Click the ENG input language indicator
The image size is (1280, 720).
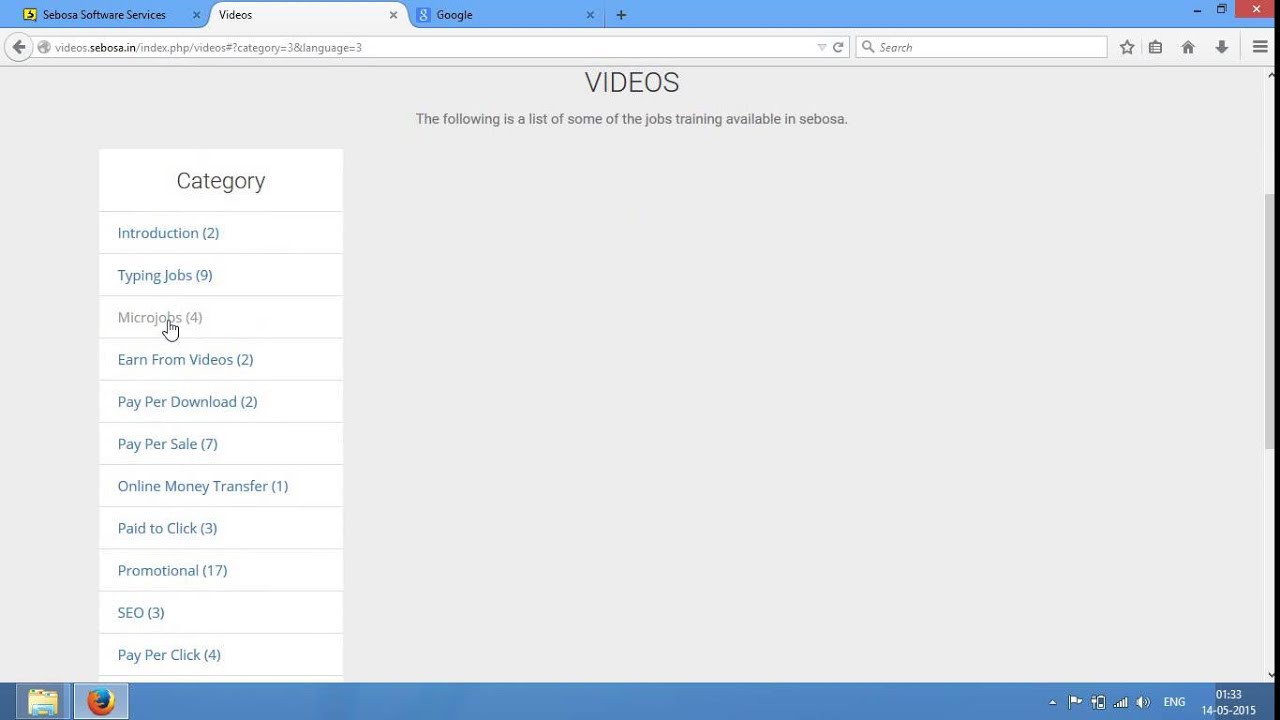point(1174,702)
